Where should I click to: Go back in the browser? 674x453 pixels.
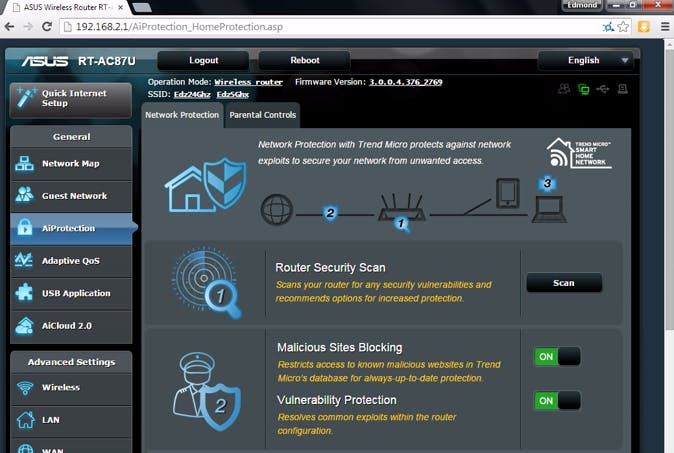(9, 27)
